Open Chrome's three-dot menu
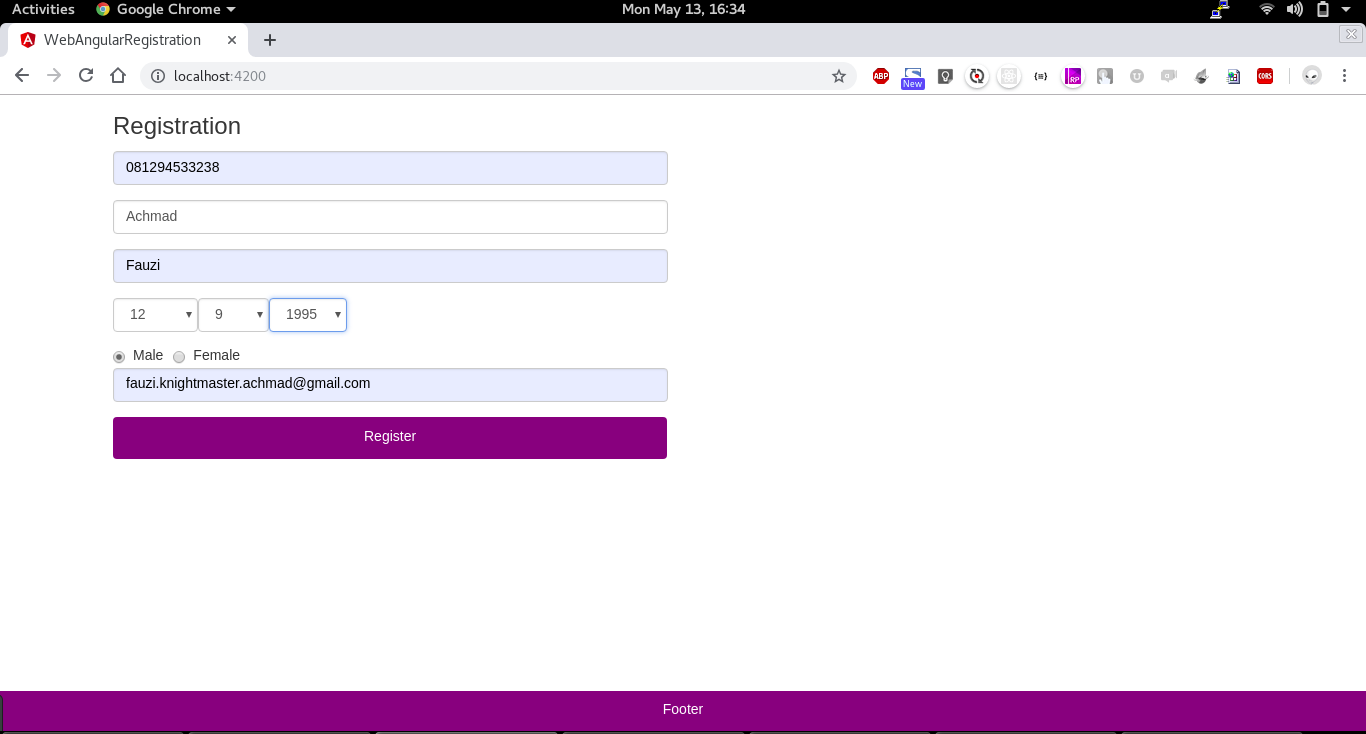The height and width of the screenshot is (734, 1366). [x=1345, y=76]
